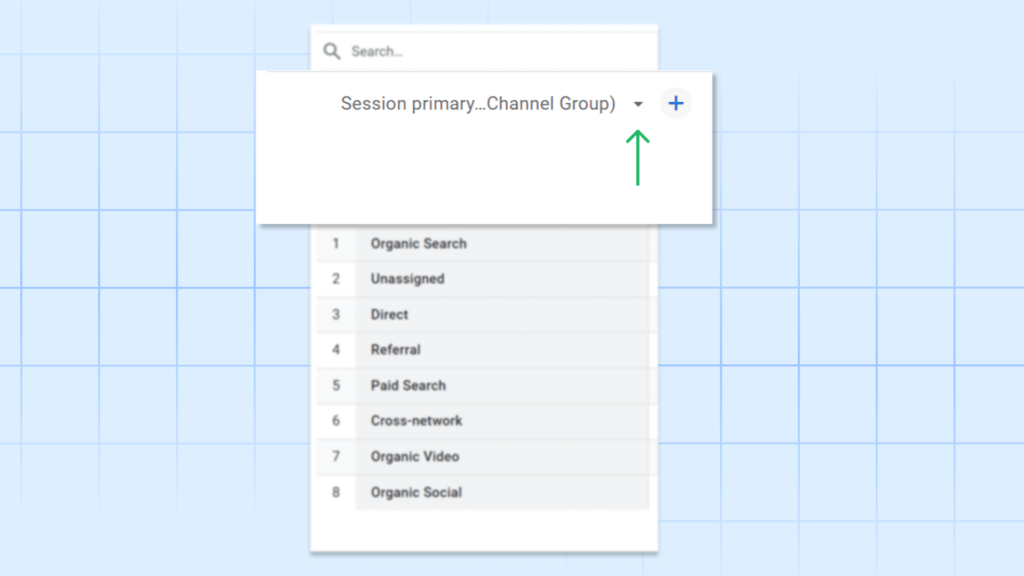The image size is (1024, 576).
Task: Expand the dimension selector arrow
Action: [x=639, y=103]
